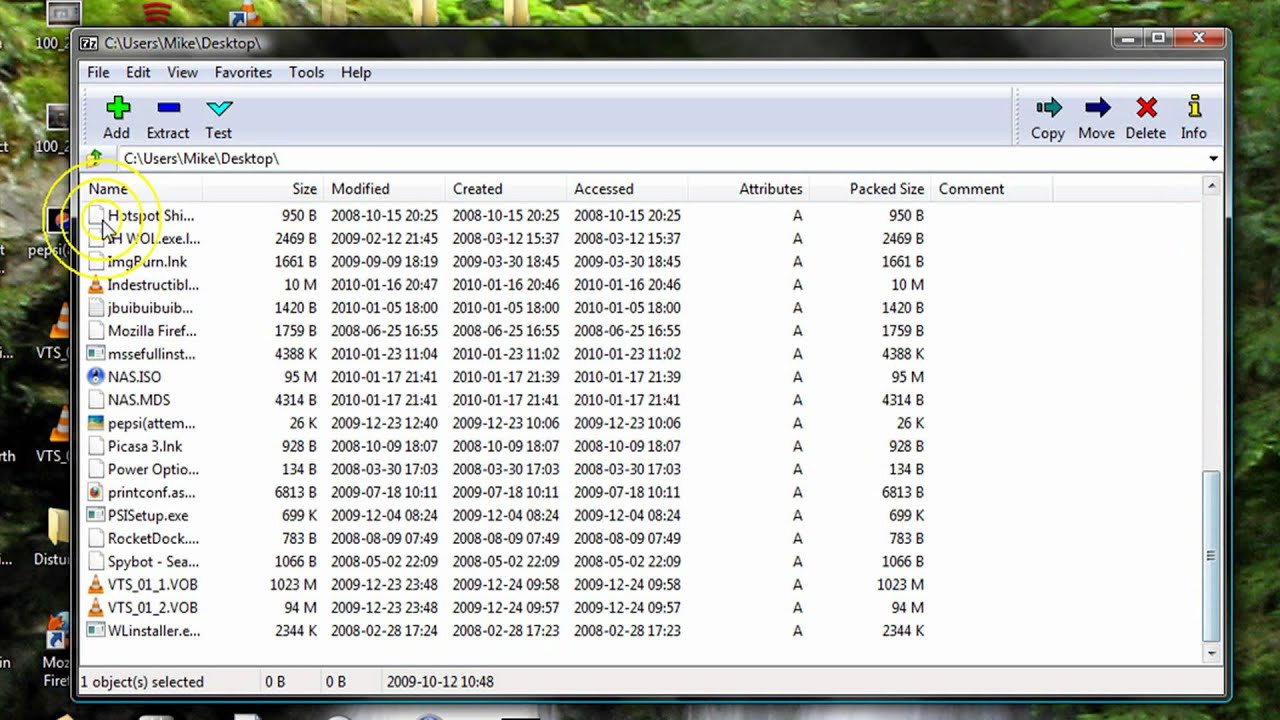The height and width of the screenshot is (720, 1280).
Task: Open the Edit menu
Action: point(138,72)
